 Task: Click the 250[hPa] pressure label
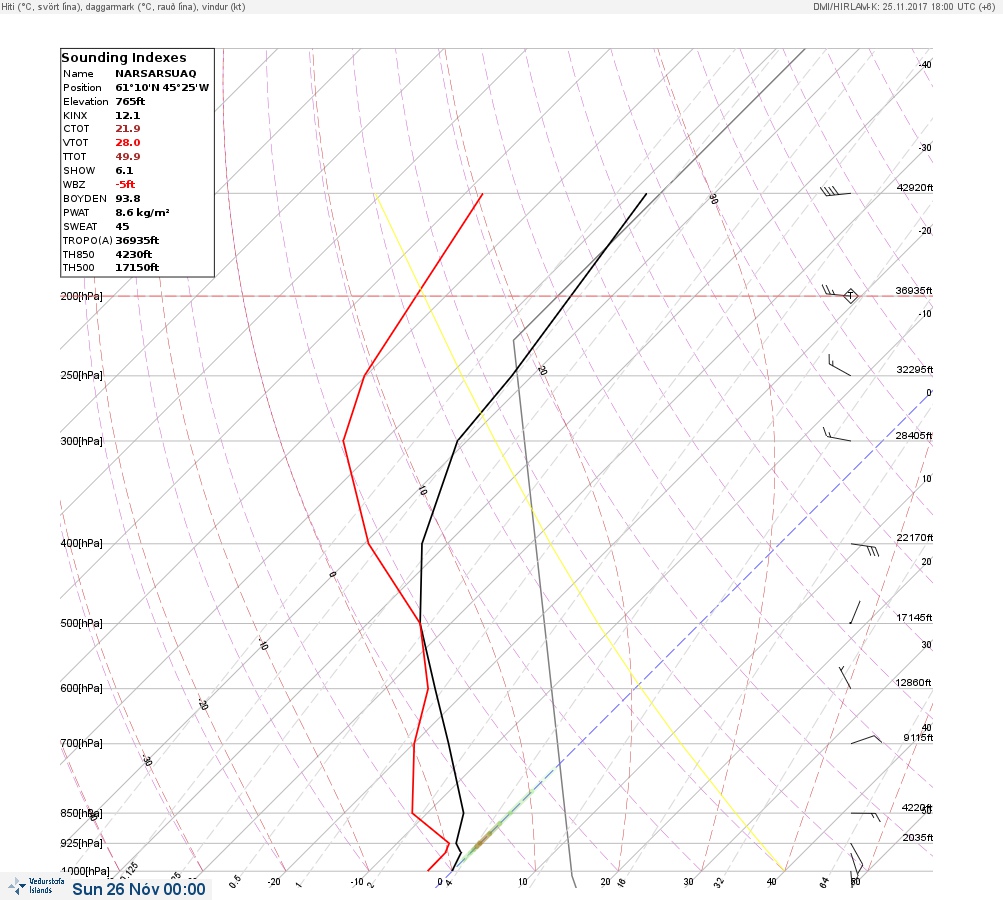tap(81, 375)
